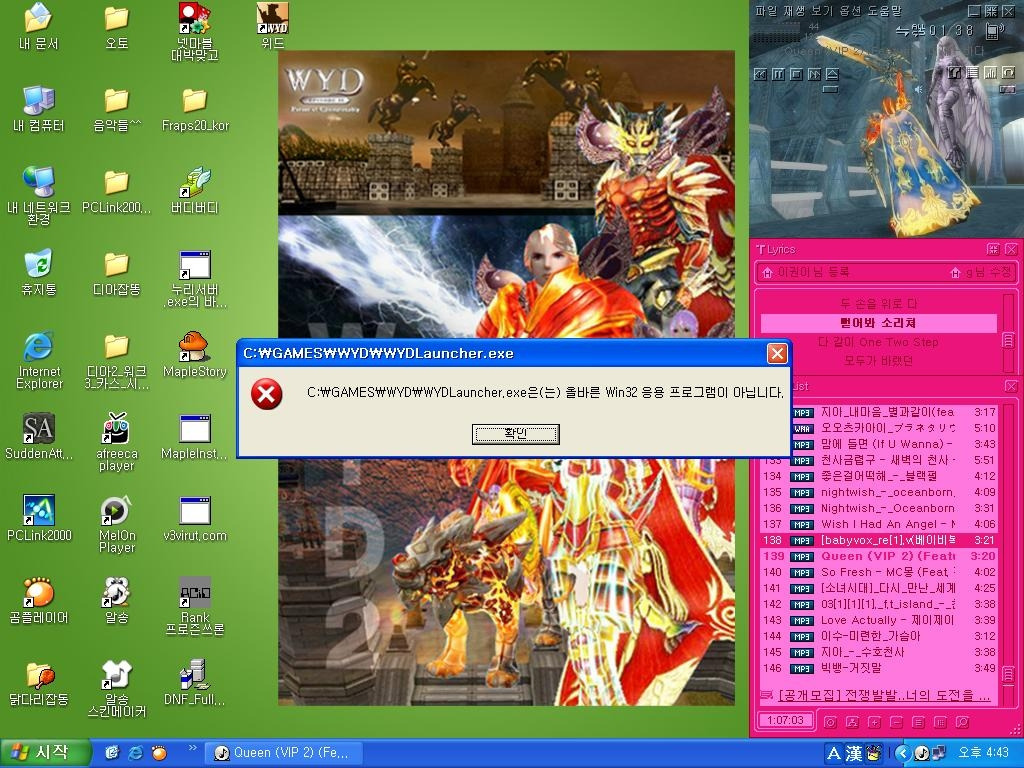
Task: Select MapleStory desktop icon
Action: pyautogui.click(x=194, y=355)
